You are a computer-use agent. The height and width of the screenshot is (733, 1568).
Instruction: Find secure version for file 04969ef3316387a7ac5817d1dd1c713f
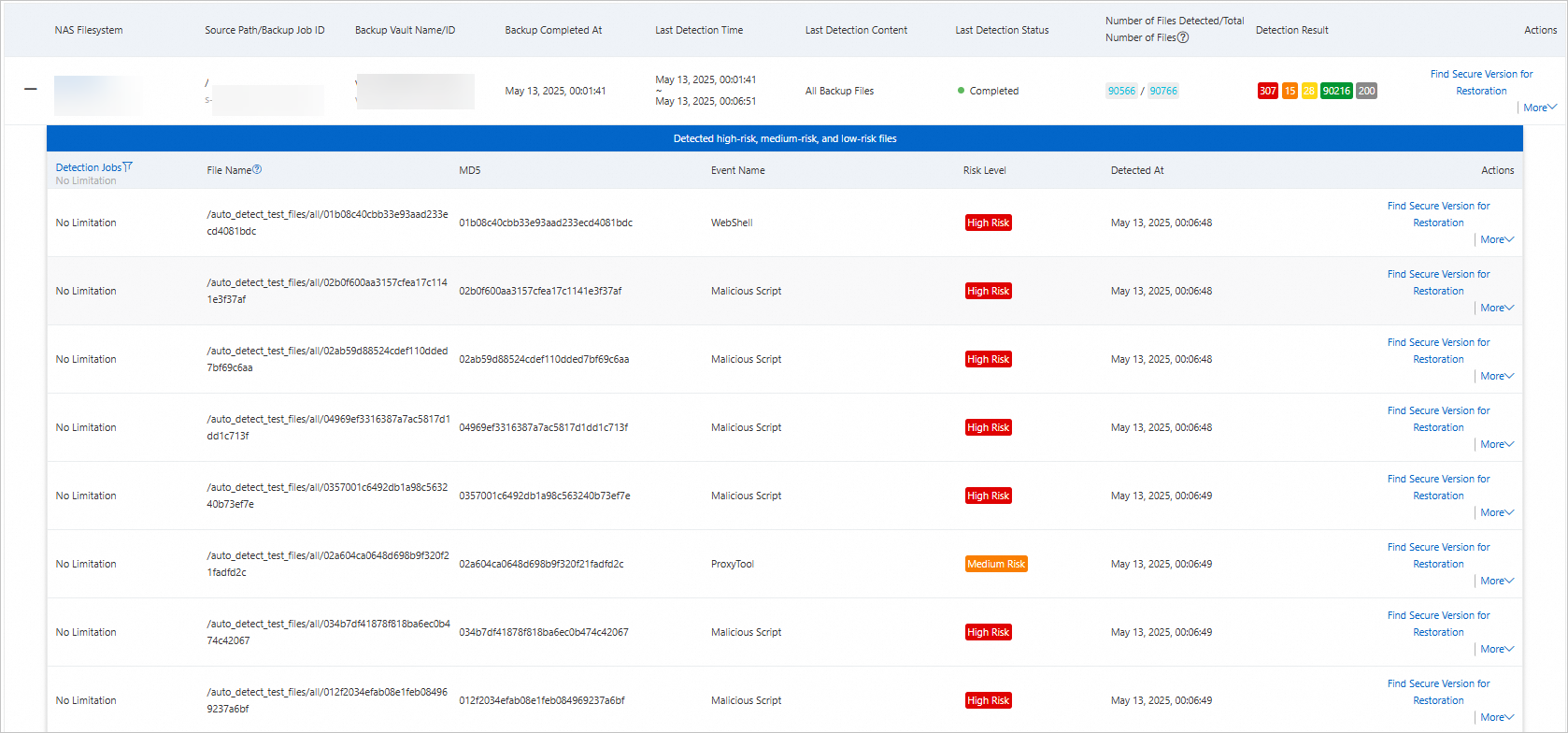coord(1438,419)
